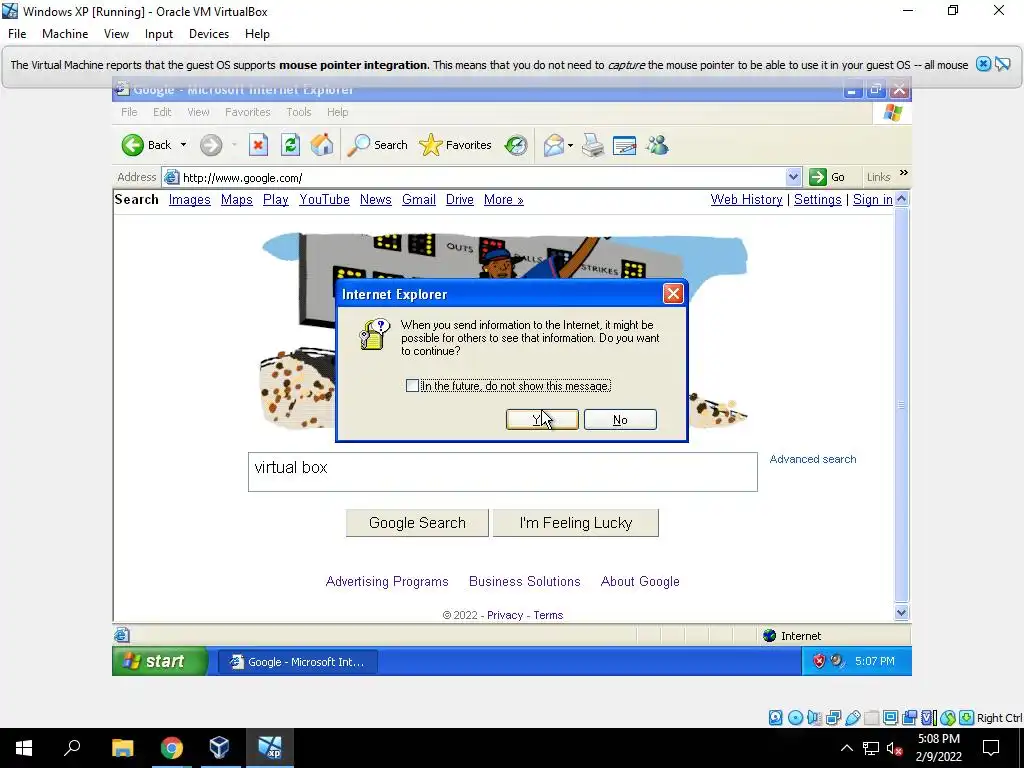This screenshot has height=768, width=1024.
Task: Click the VirtualBox keyboard capture arrow icon
Action: 967,718
